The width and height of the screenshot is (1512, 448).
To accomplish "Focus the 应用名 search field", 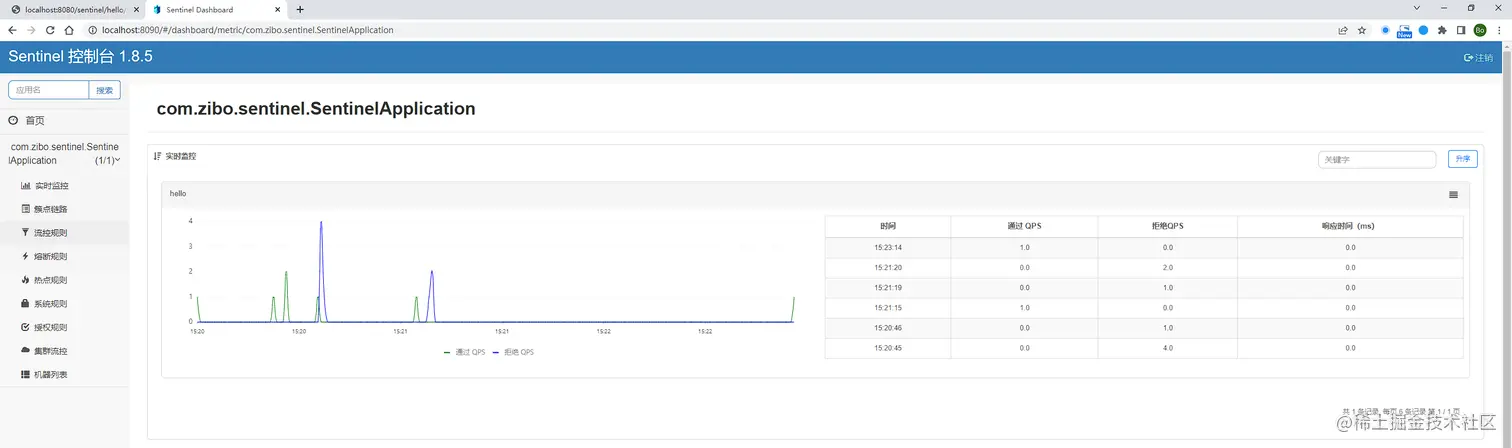I will tap(49, 90).
